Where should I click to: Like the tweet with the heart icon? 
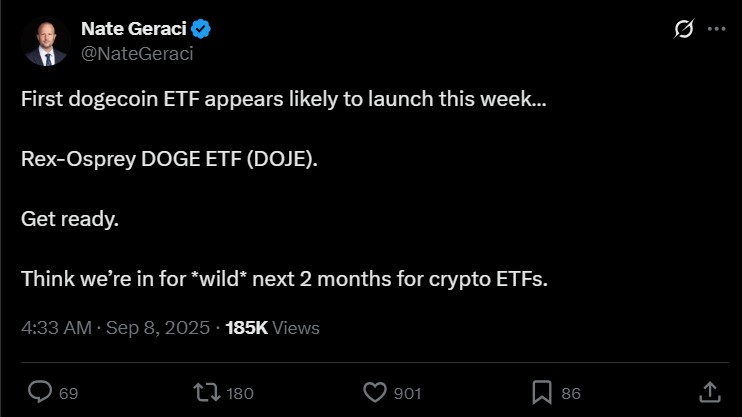point(375,392)
